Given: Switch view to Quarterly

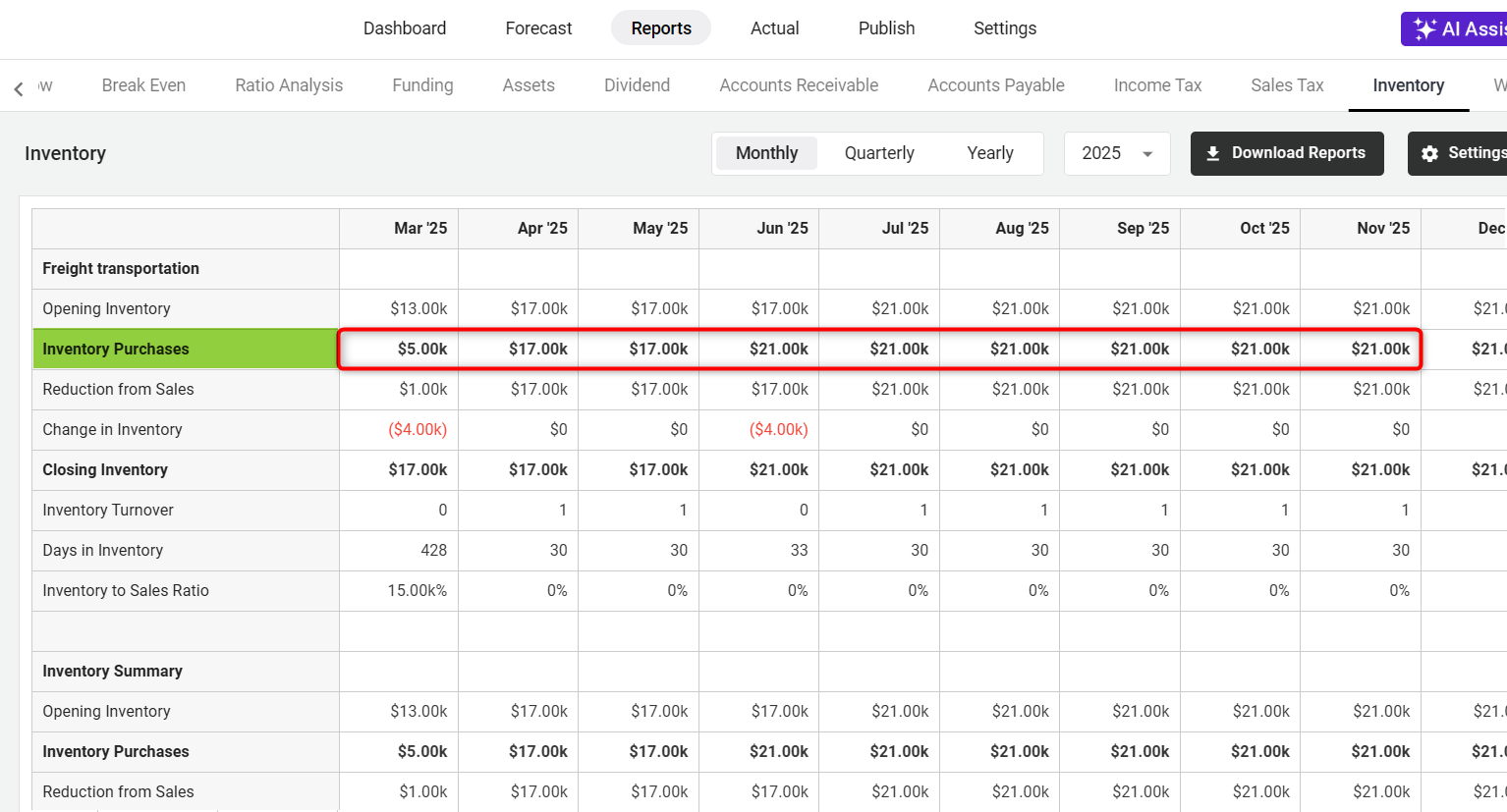Looking at the screenshot, I should pyautogui.click(x=879, y=153).
